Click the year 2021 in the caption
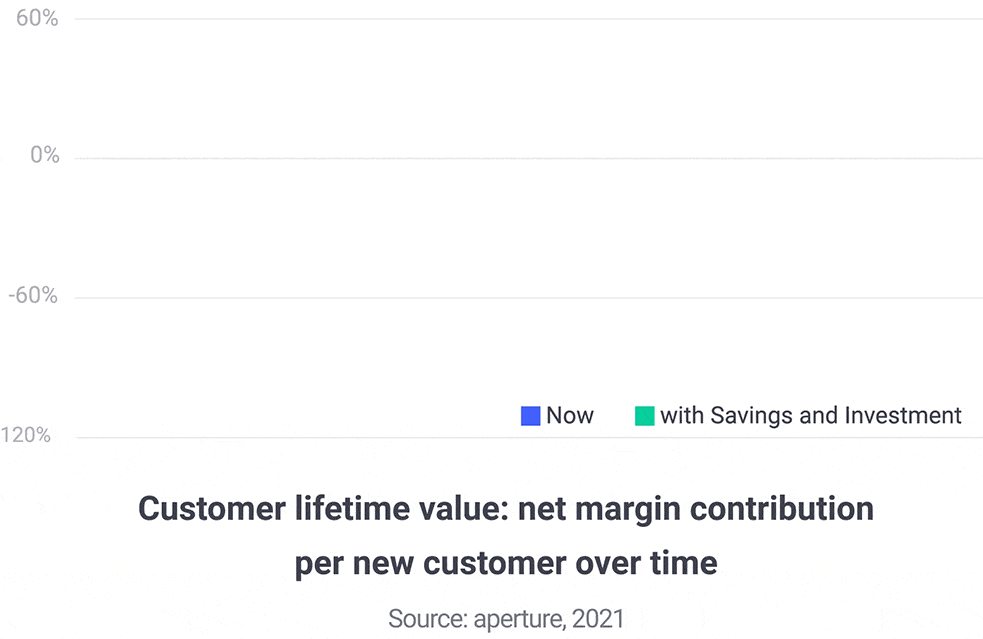 pyautogui.click(x=598, y=619)
